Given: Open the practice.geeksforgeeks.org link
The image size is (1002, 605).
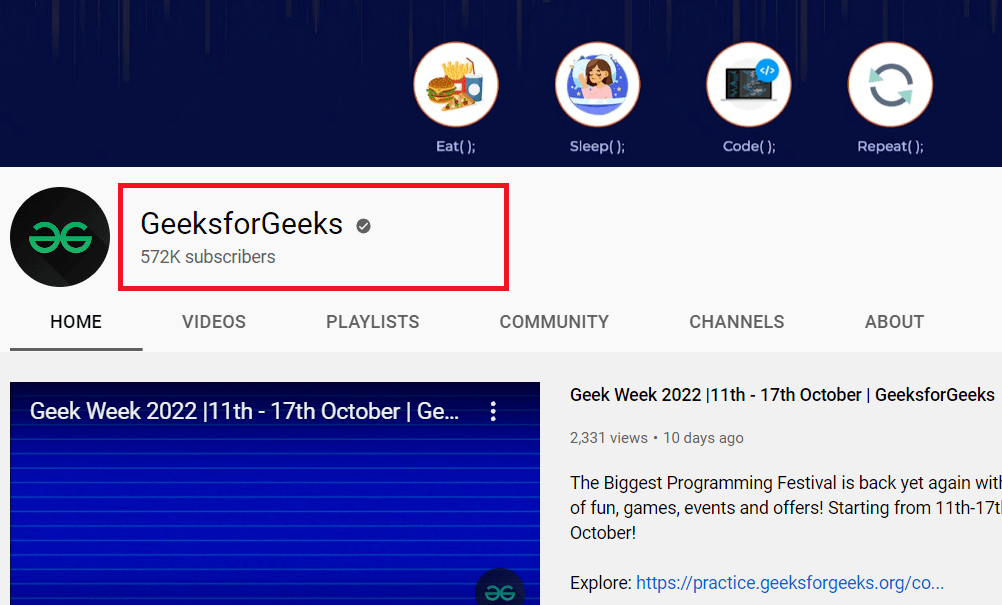Looking at the screenshot, I should click(x=790, y=583).
